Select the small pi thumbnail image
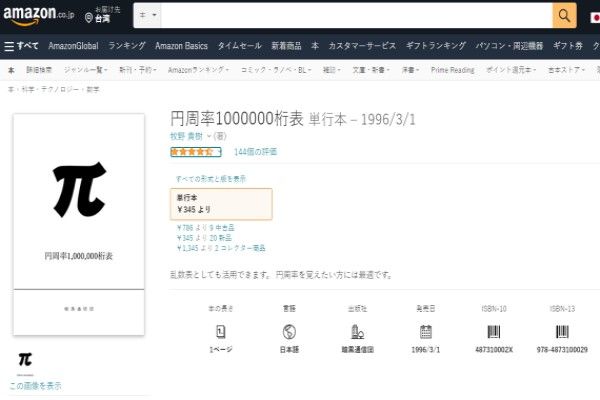600x400 pixels. tap(25, 360)
